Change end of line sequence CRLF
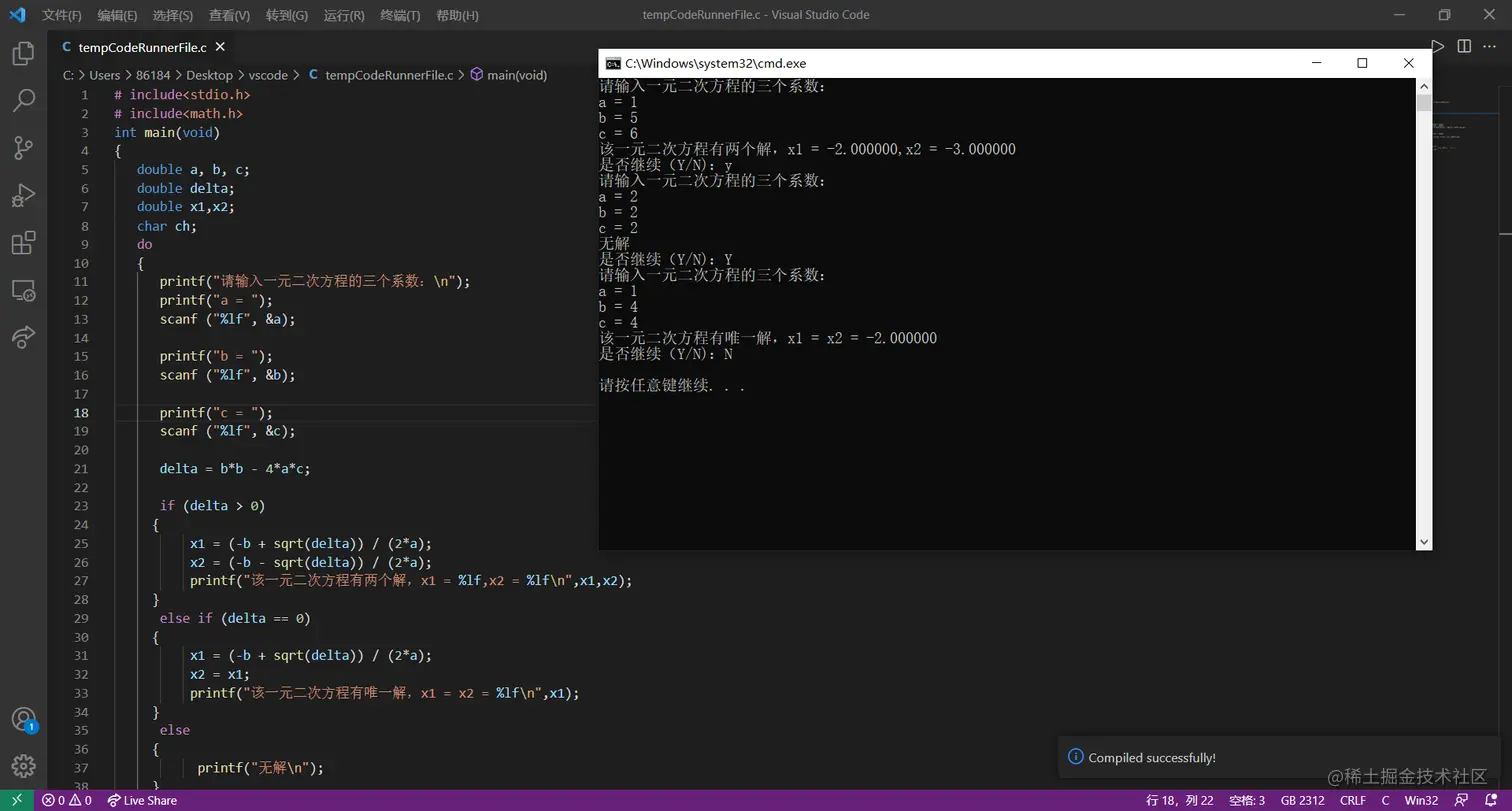Image resolution: width=1512 pixels, height=811 pixels. click(x=1353, y=800)
